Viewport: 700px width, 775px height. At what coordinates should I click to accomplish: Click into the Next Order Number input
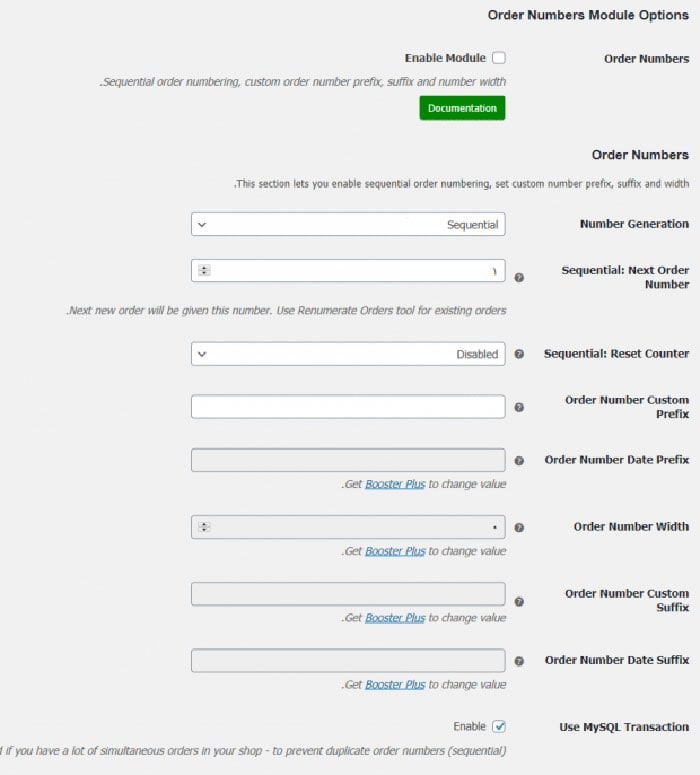coord(355,270)
